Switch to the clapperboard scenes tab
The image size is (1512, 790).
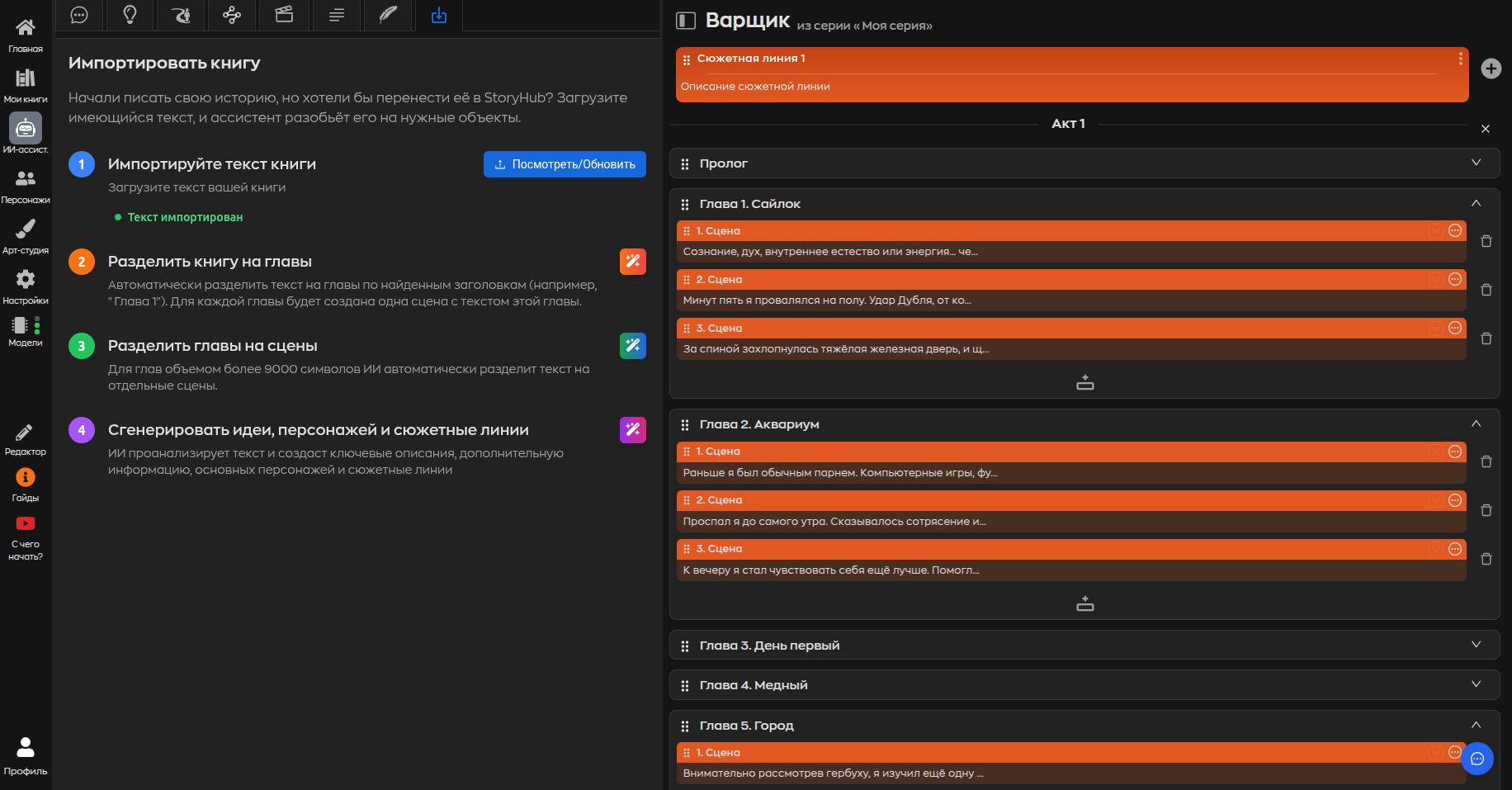(x=284, y=15)
